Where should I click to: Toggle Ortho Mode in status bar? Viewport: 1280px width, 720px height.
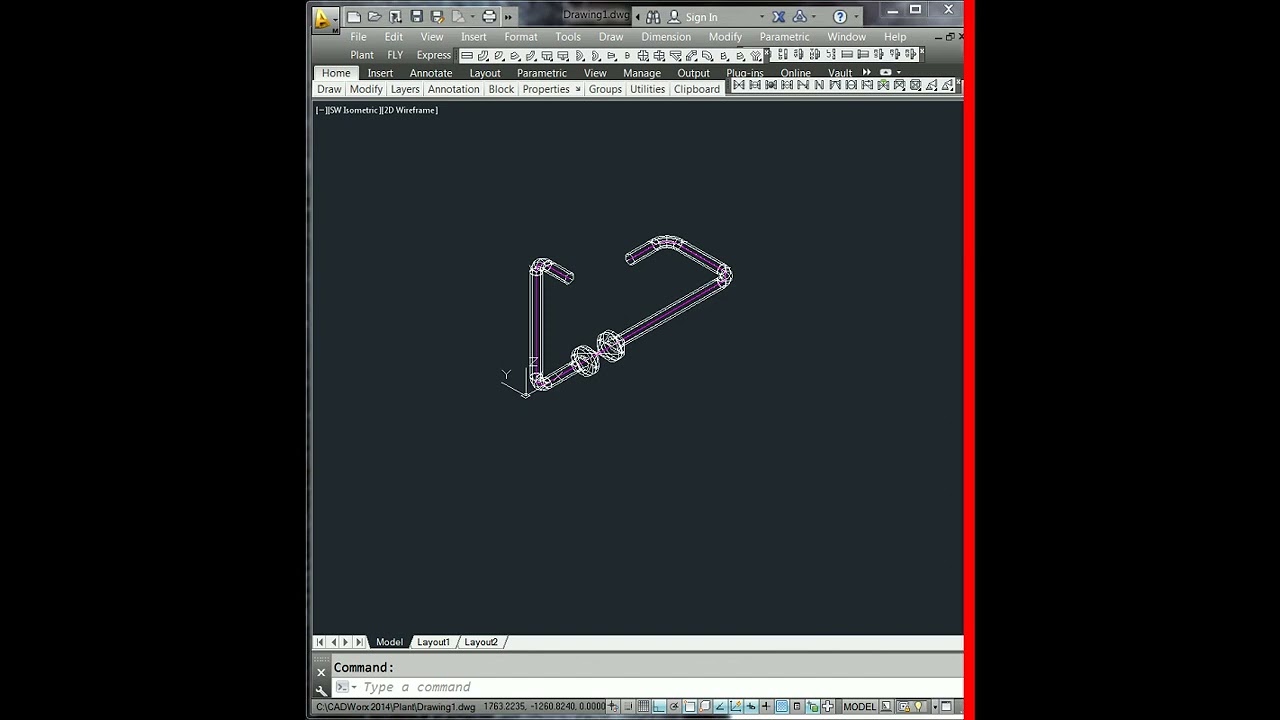(659, 706)
